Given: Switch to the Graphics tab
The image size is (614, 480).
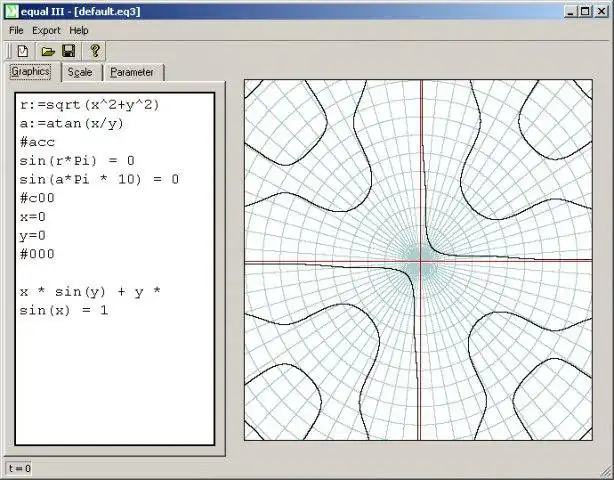Looking at the screenshot, I should click(x=31, y=72).
